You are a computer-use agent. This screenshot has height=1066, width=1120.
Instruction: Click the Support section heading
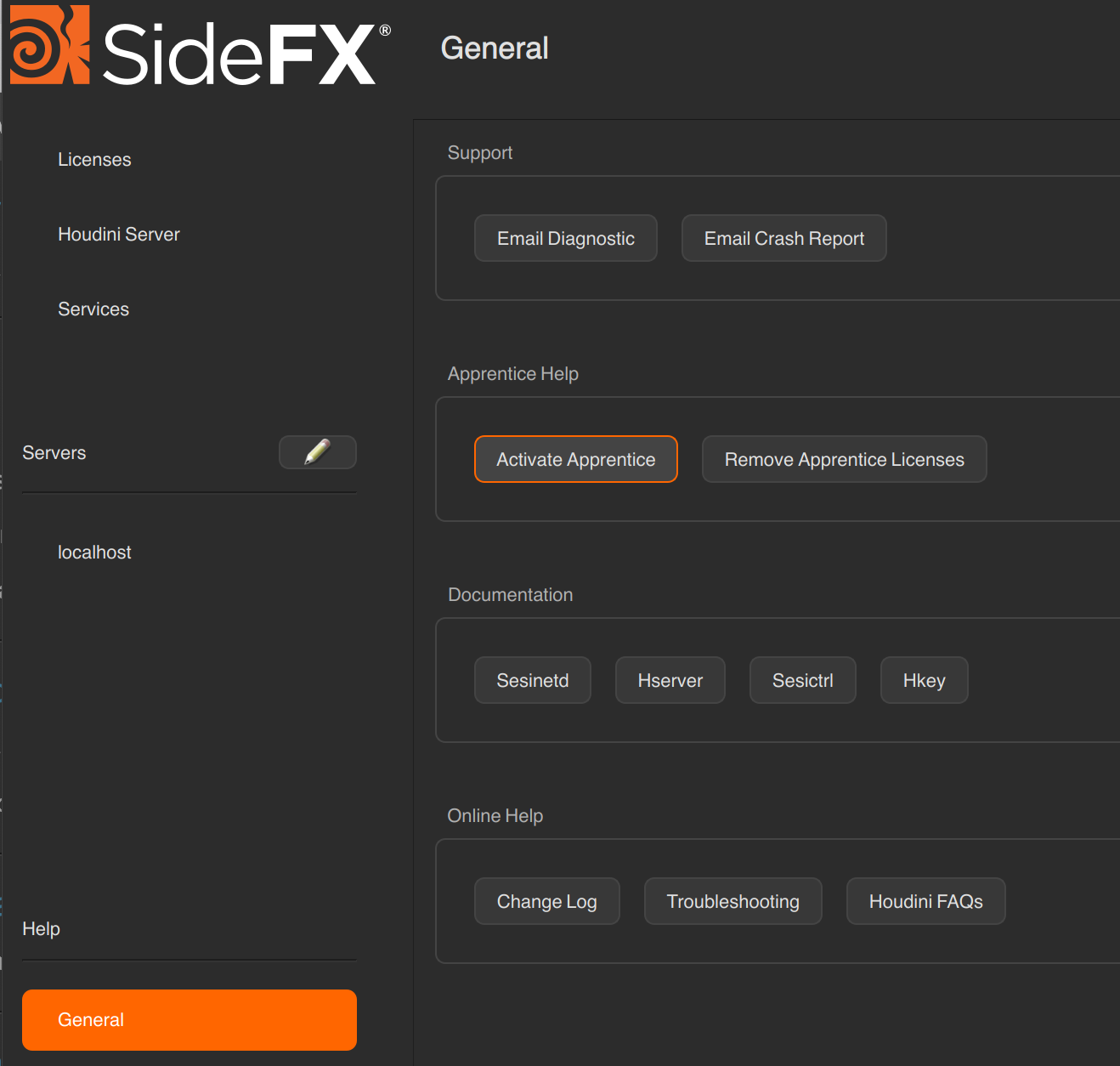tap(480, 153)
